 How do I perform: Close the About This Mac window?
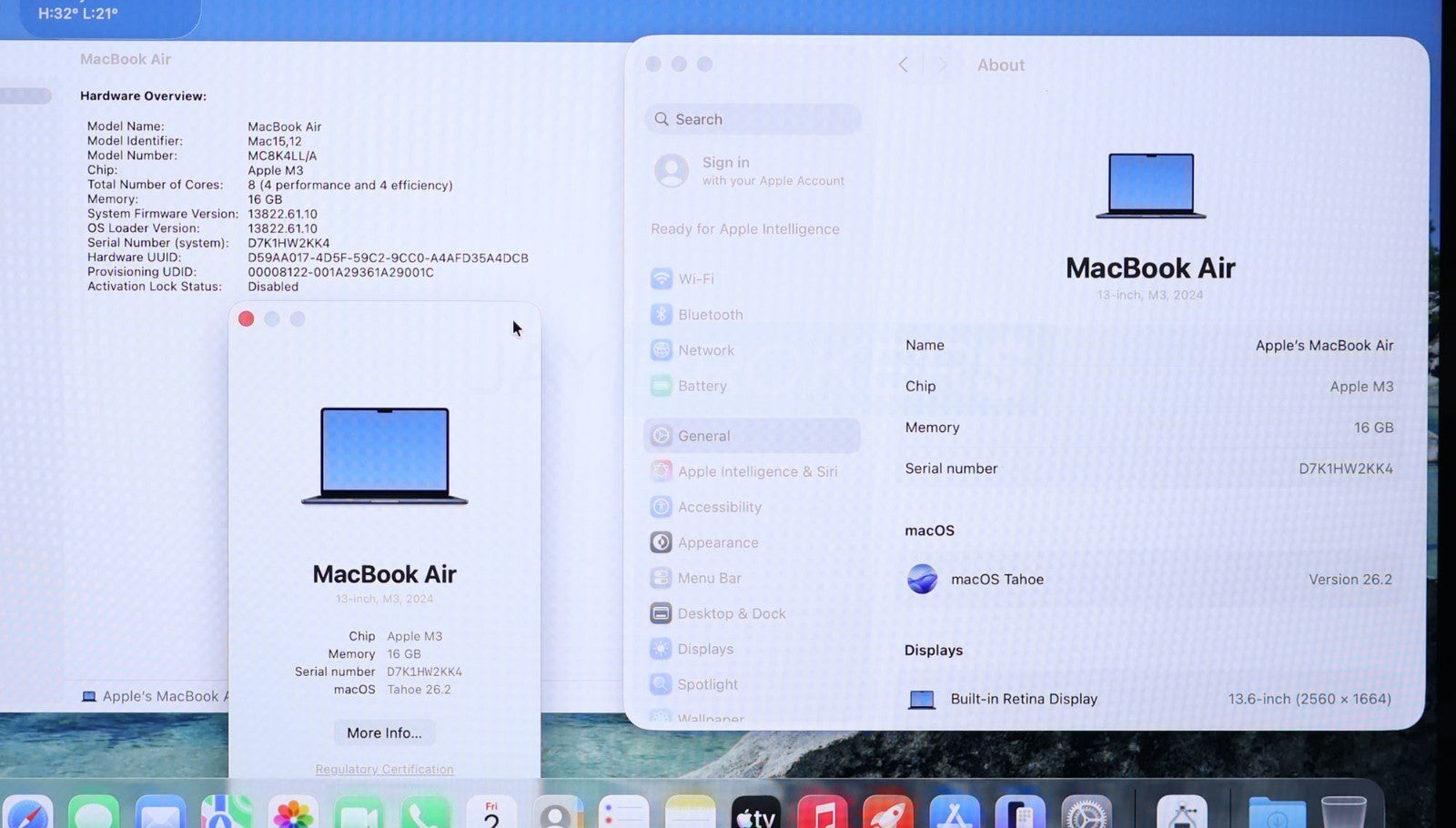click(x=246, y=318)
